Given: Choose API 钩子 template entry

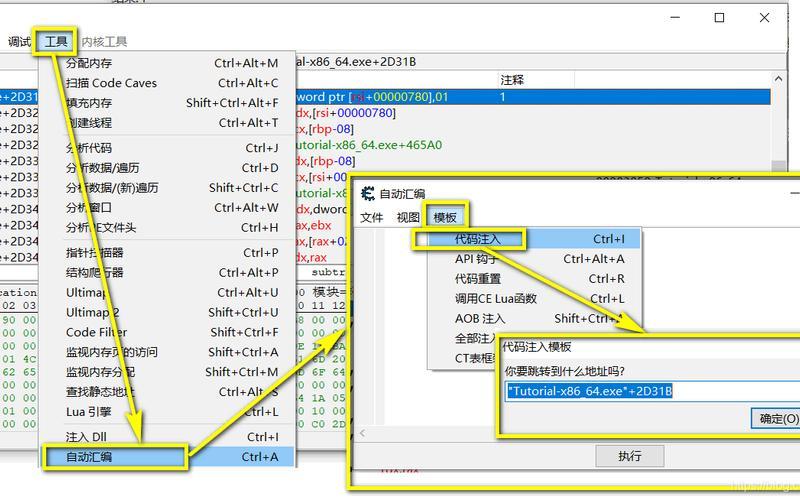Looking at the screenshot, I should [533, 259].
